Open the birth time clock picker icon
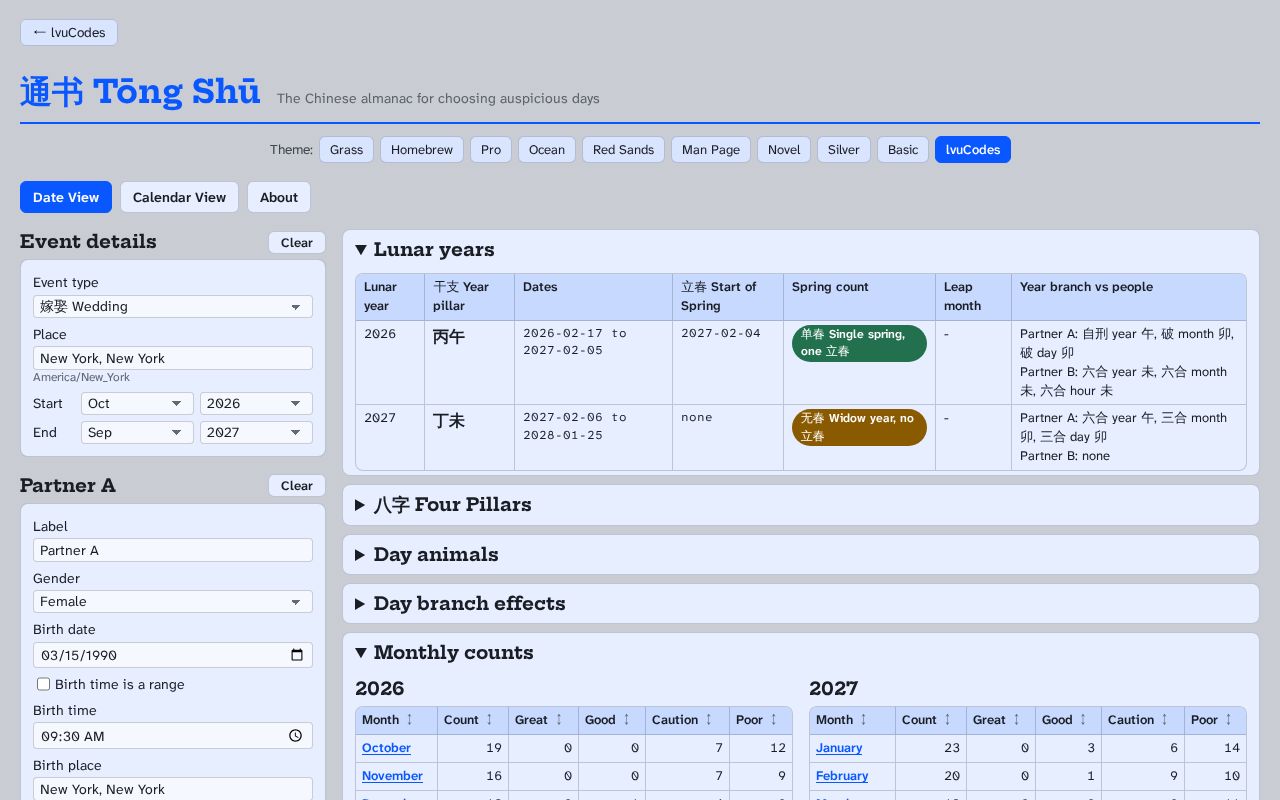Screen dimensions: 1280x800 [x=296, y=736]
